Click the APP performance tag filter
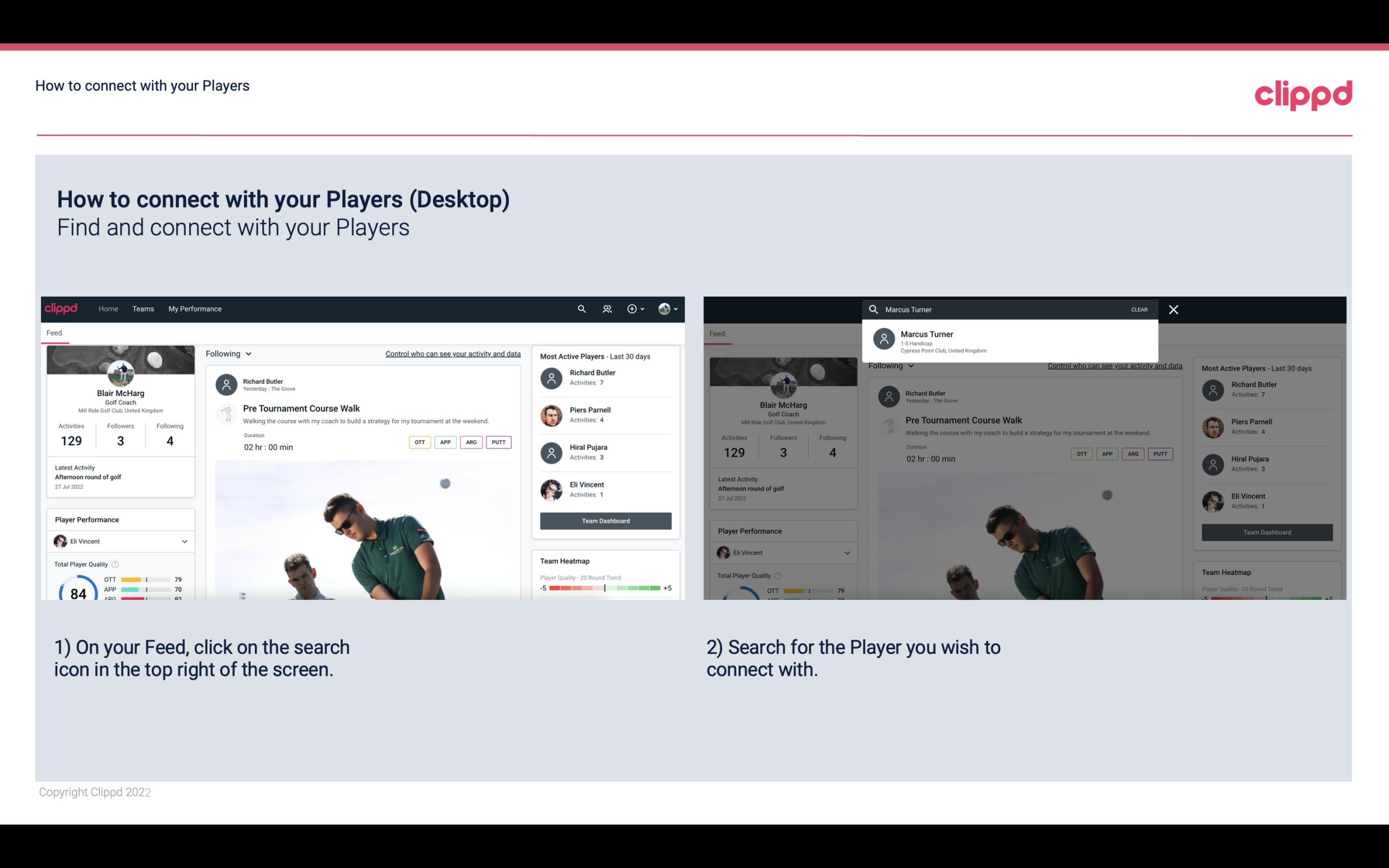Viewport: 1389px width, 868px height. 444,441
